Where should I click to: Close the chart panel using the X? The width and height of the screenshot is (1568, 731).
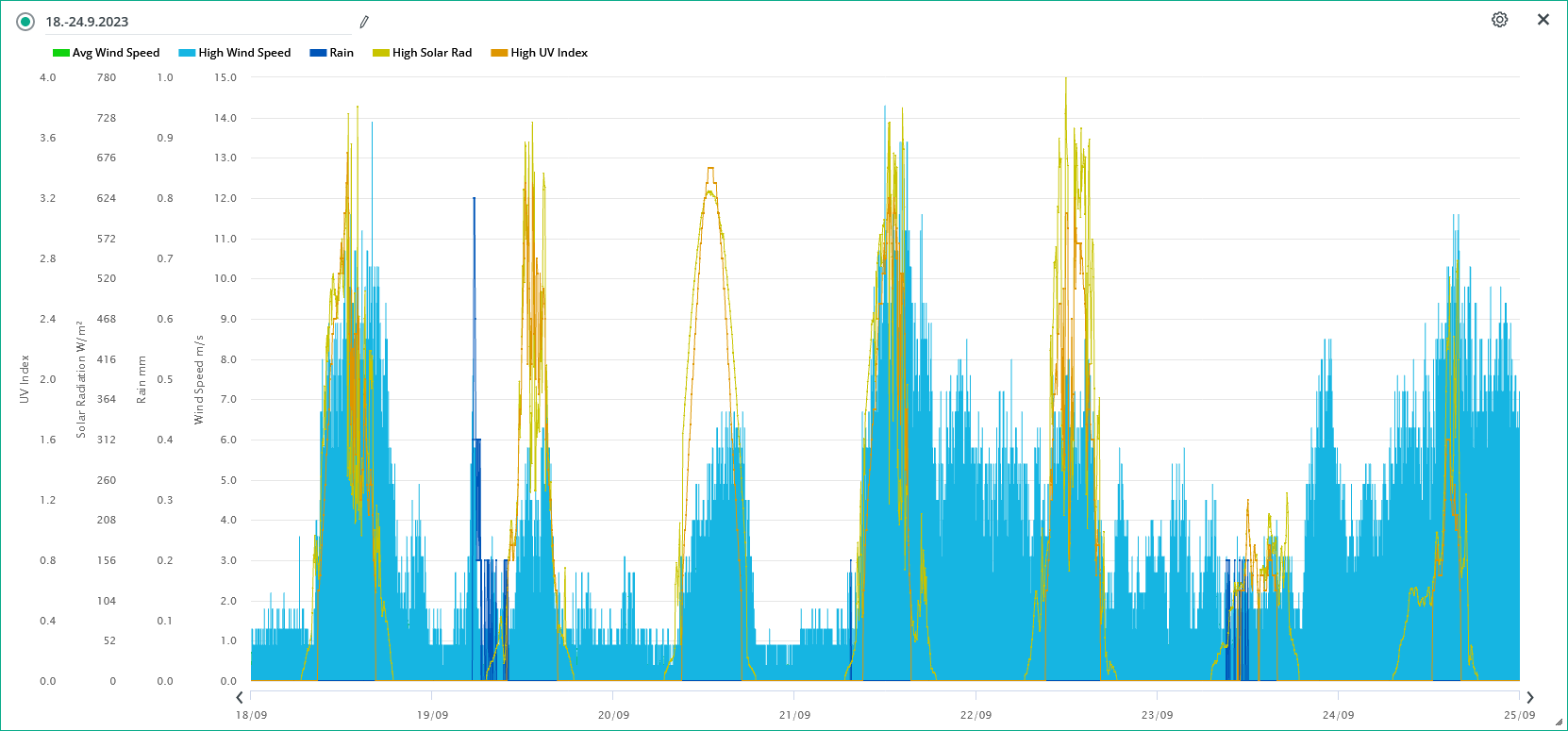(x=1543, y=20)
